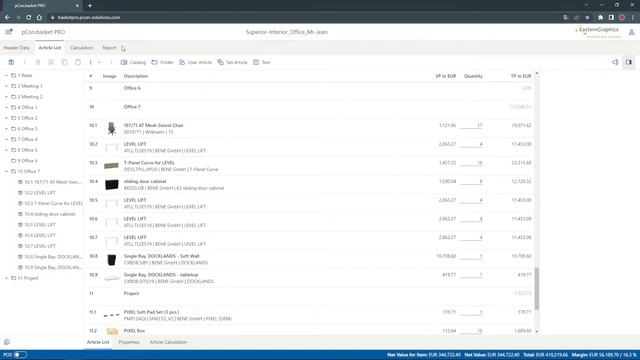640x360 pixels.
Task: Click the cut scissors icon
Action: 51,62
